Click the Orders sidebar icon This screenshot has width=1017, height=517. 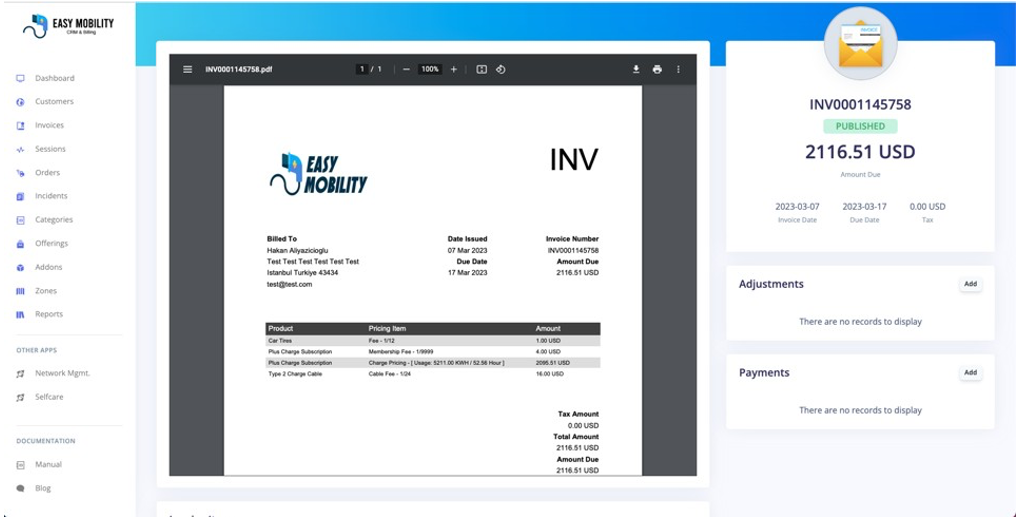pos(20,173)
